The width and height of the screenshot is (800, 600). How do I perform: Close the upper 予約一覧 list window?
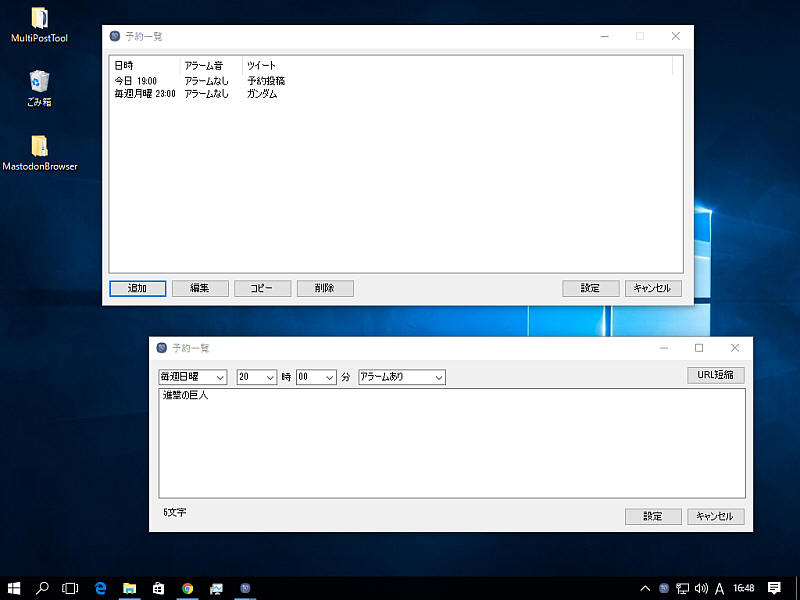(x=676, y=36)
